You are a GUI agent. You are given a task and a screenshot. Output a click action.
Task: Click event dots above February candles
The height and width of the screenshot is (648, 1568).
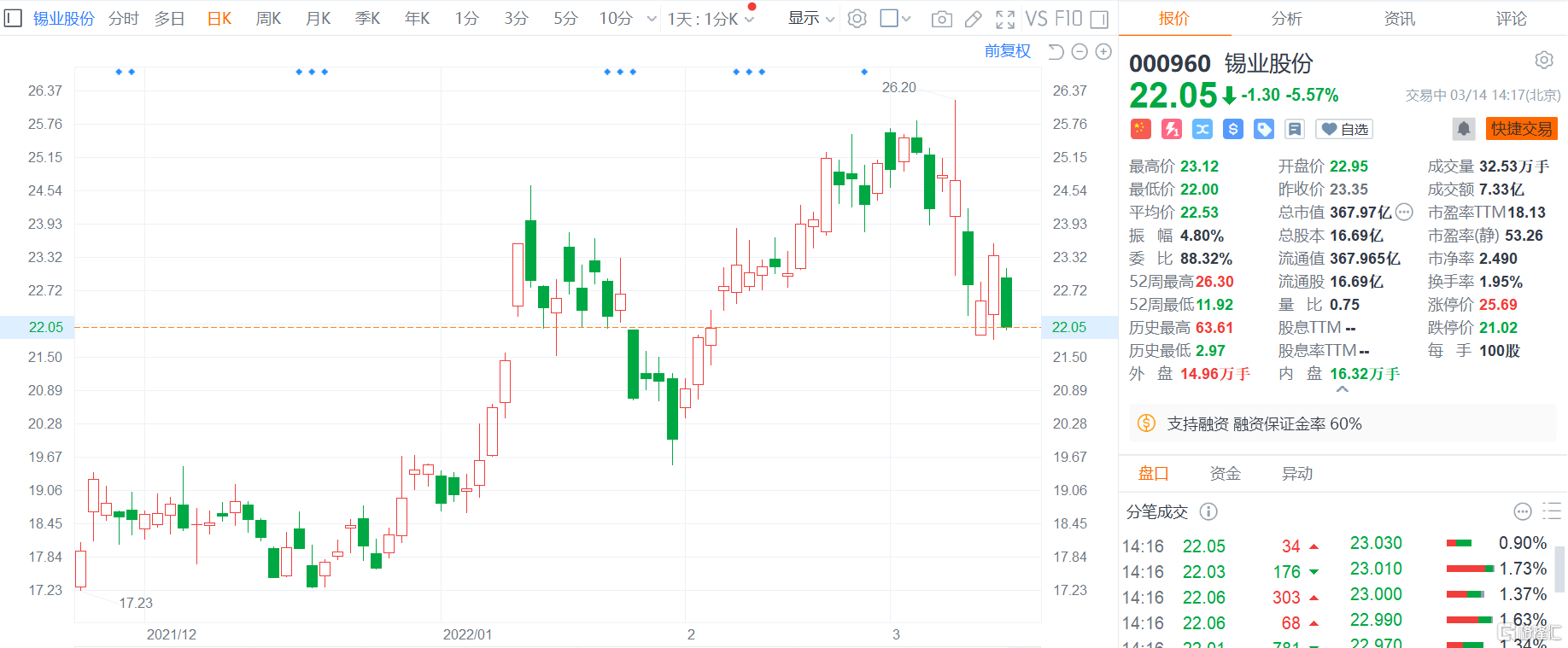tap(748, 72)
